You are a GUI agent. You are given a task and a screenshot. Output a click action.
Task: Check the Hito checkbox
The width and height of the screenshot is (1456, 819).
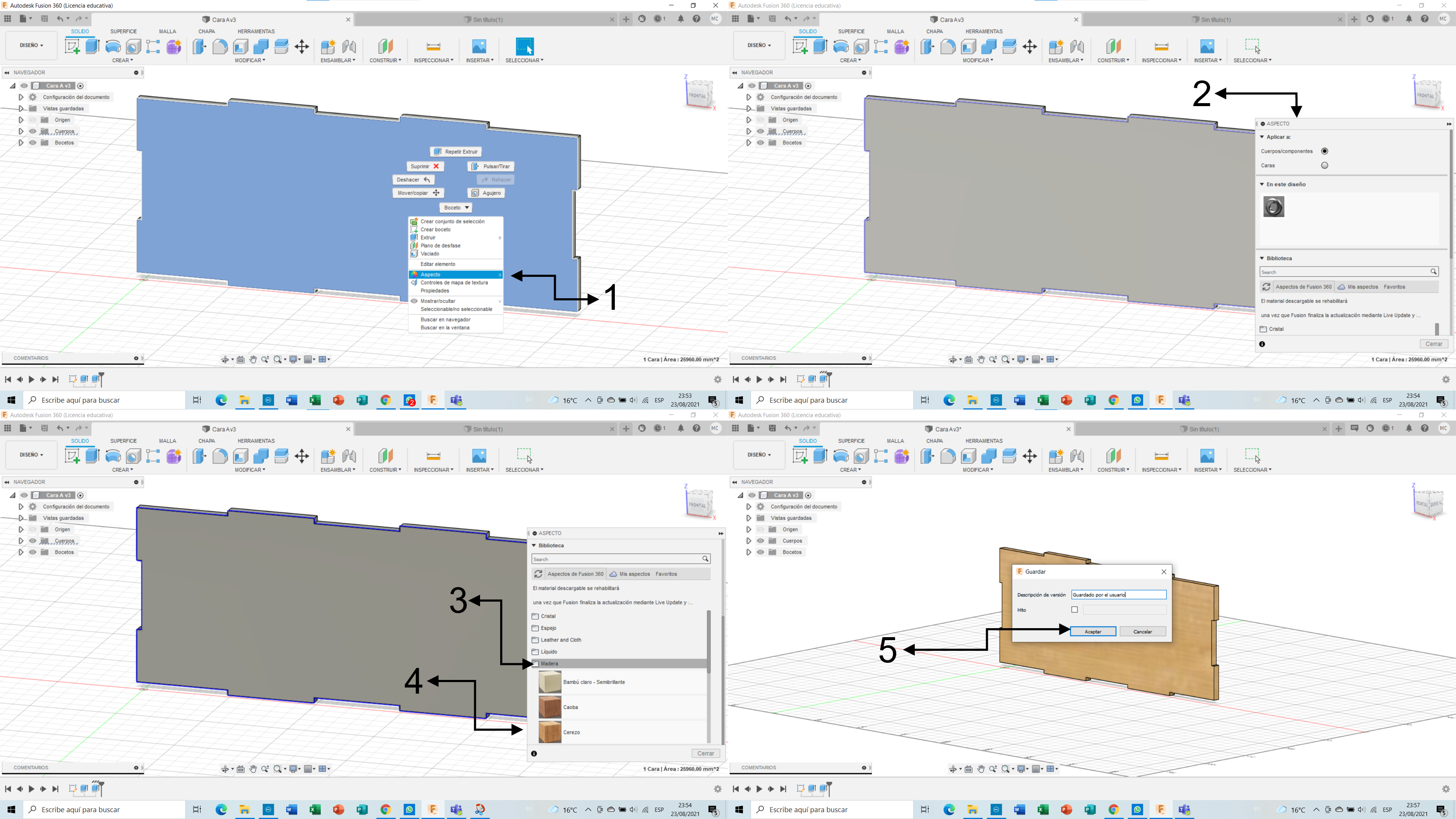[1074, 609]
